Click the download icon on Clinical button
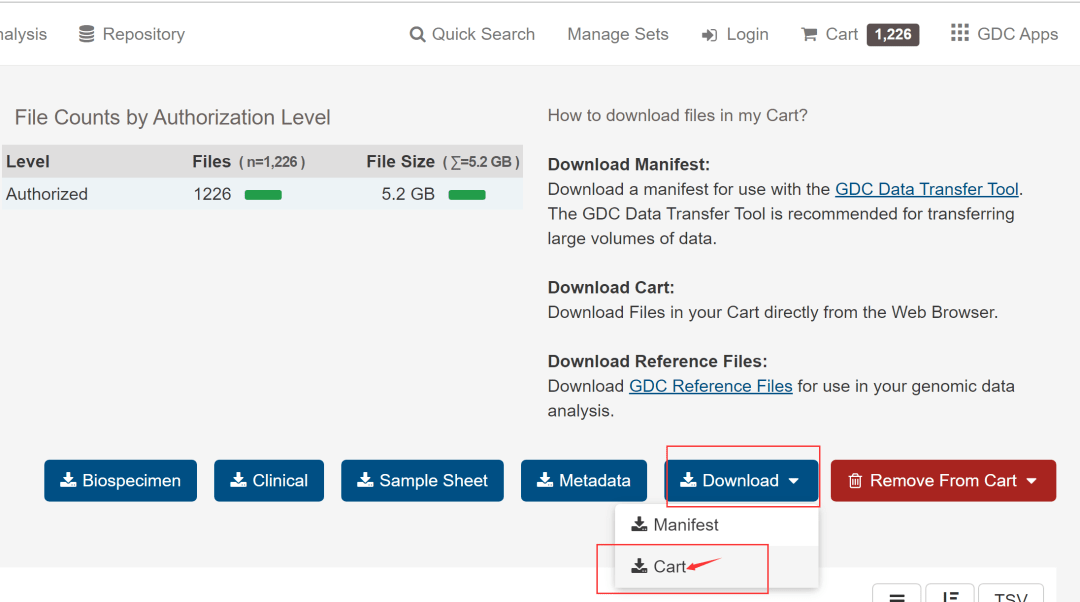Viewport: 1080px width, 602px height. 238,480
